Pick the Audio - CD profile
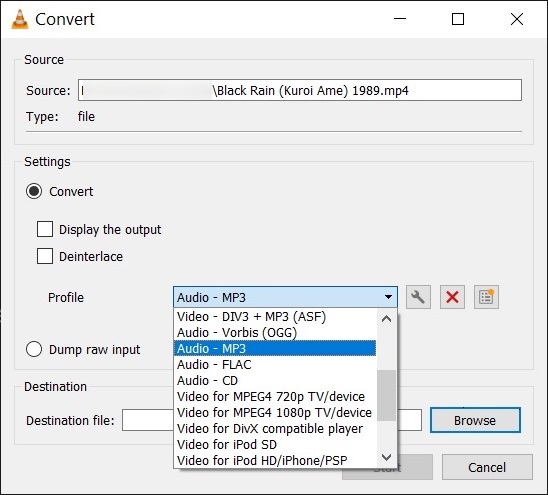 [x=275, y=380]
